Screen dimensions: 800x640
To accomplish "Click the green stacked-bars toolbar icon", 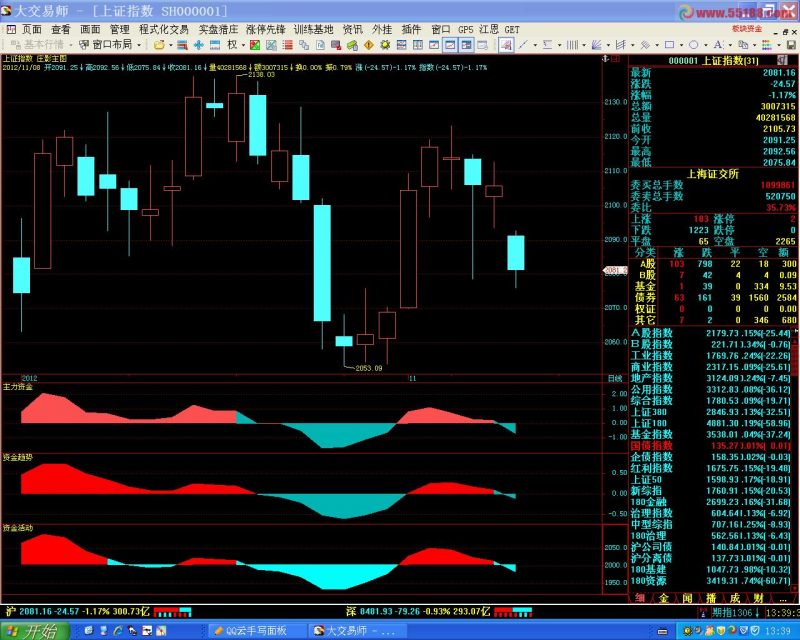I will [x=352, y=45].
